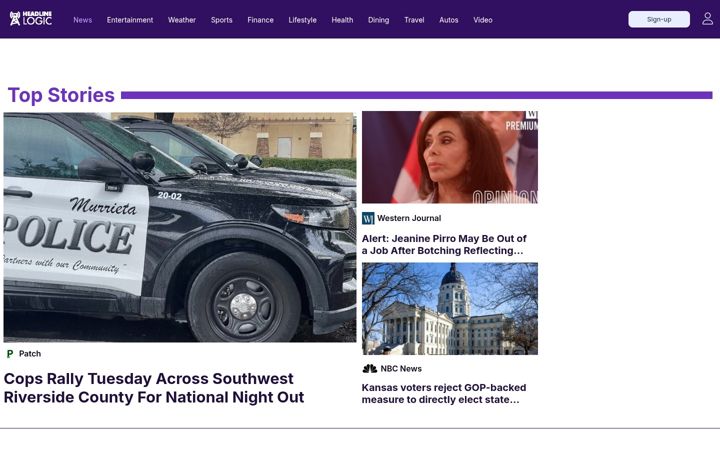The image size is (720, 450).
Task: Click the NBC News peacock logo
Action: pyautogui.click(x=369, y=368)
